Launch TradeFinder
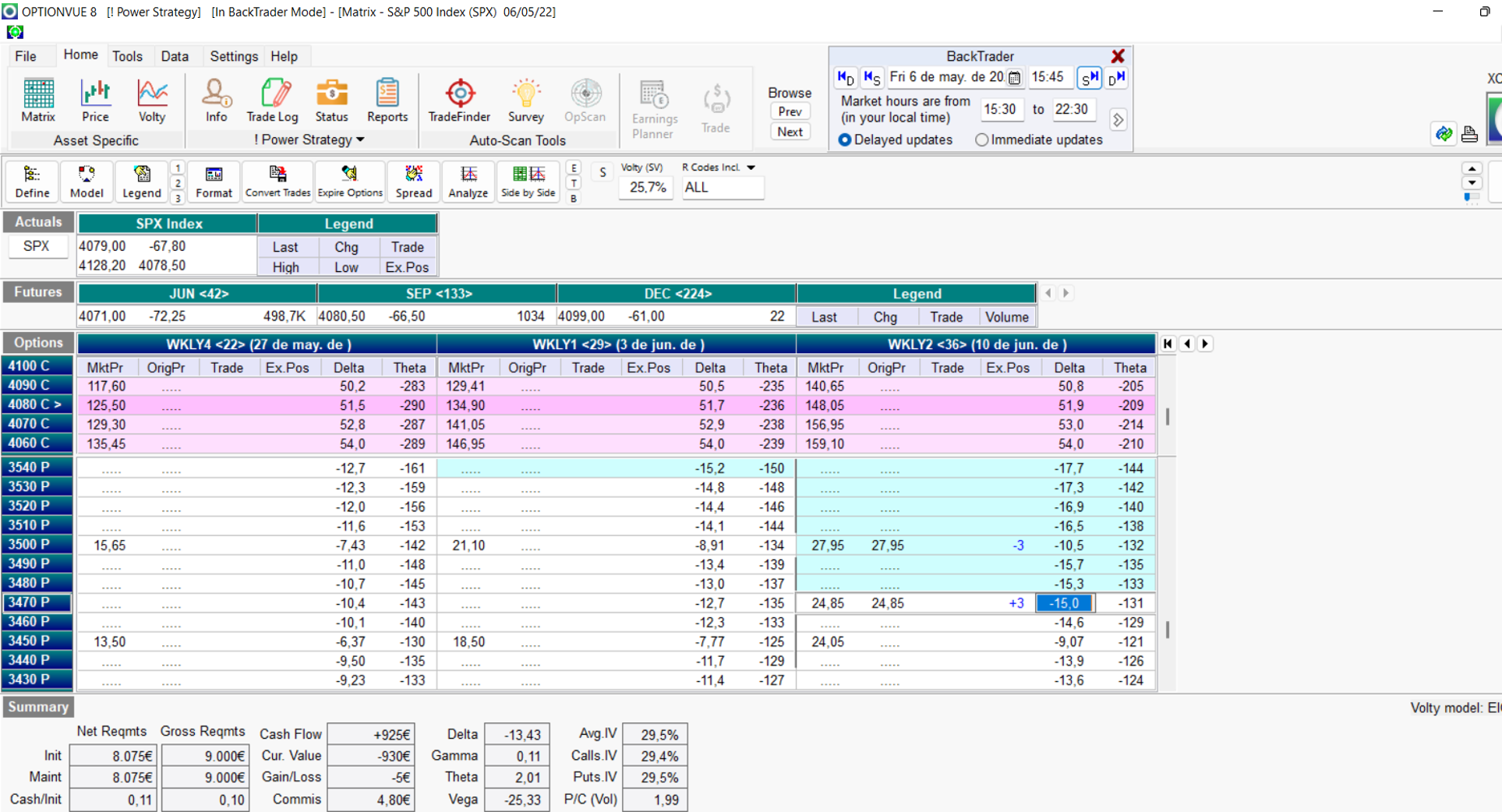1502x812 pixels. point(459,101)
